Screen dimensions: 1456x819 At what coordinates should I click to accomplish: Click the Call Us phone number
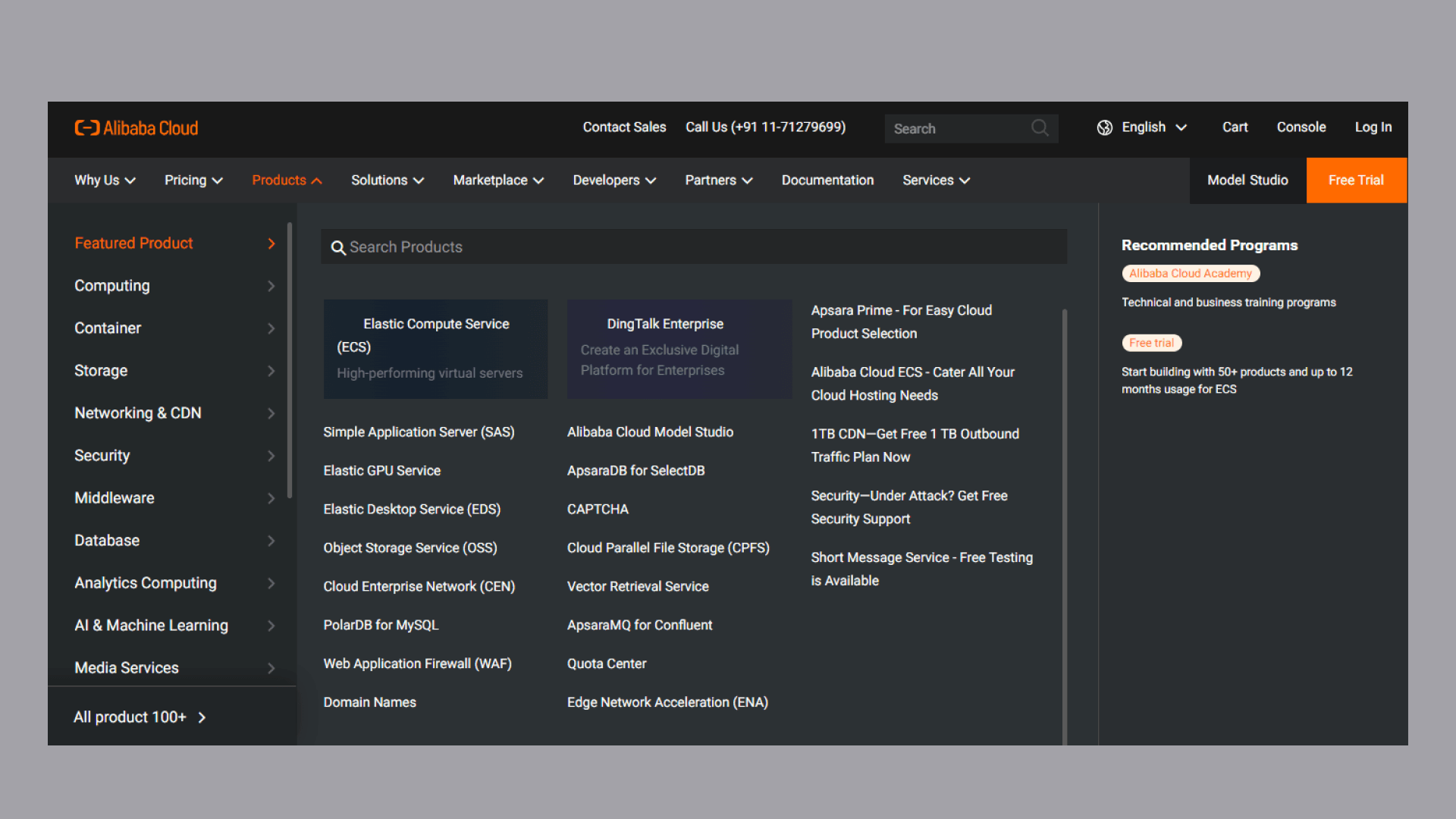coord(765,127)
